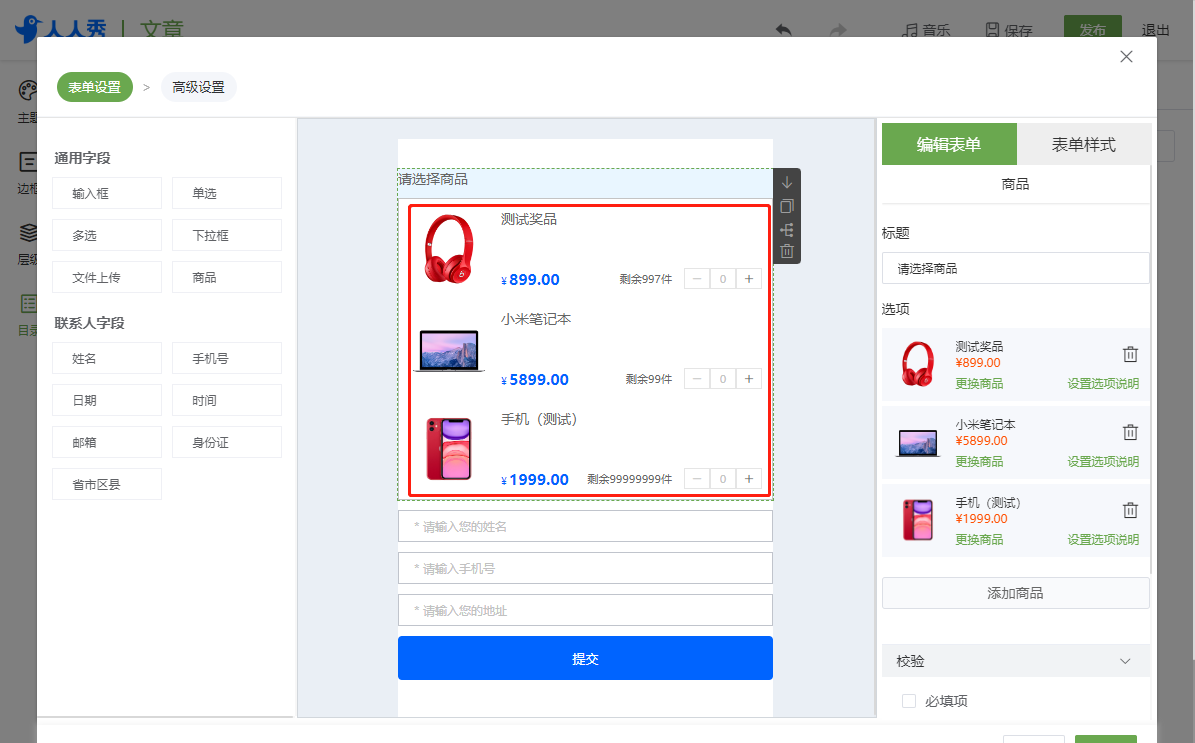The image size is (1195, 743).
Task: Click the 标题 title input field
Action: point(1015,268)
